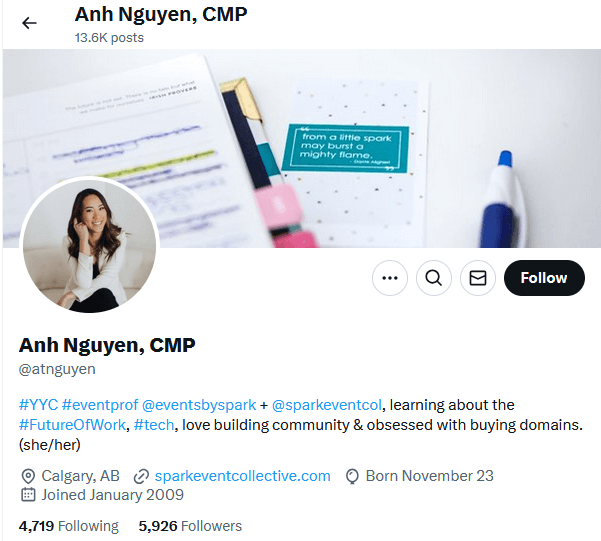Click the birthday balloon icon

click(x=352, y=477)
